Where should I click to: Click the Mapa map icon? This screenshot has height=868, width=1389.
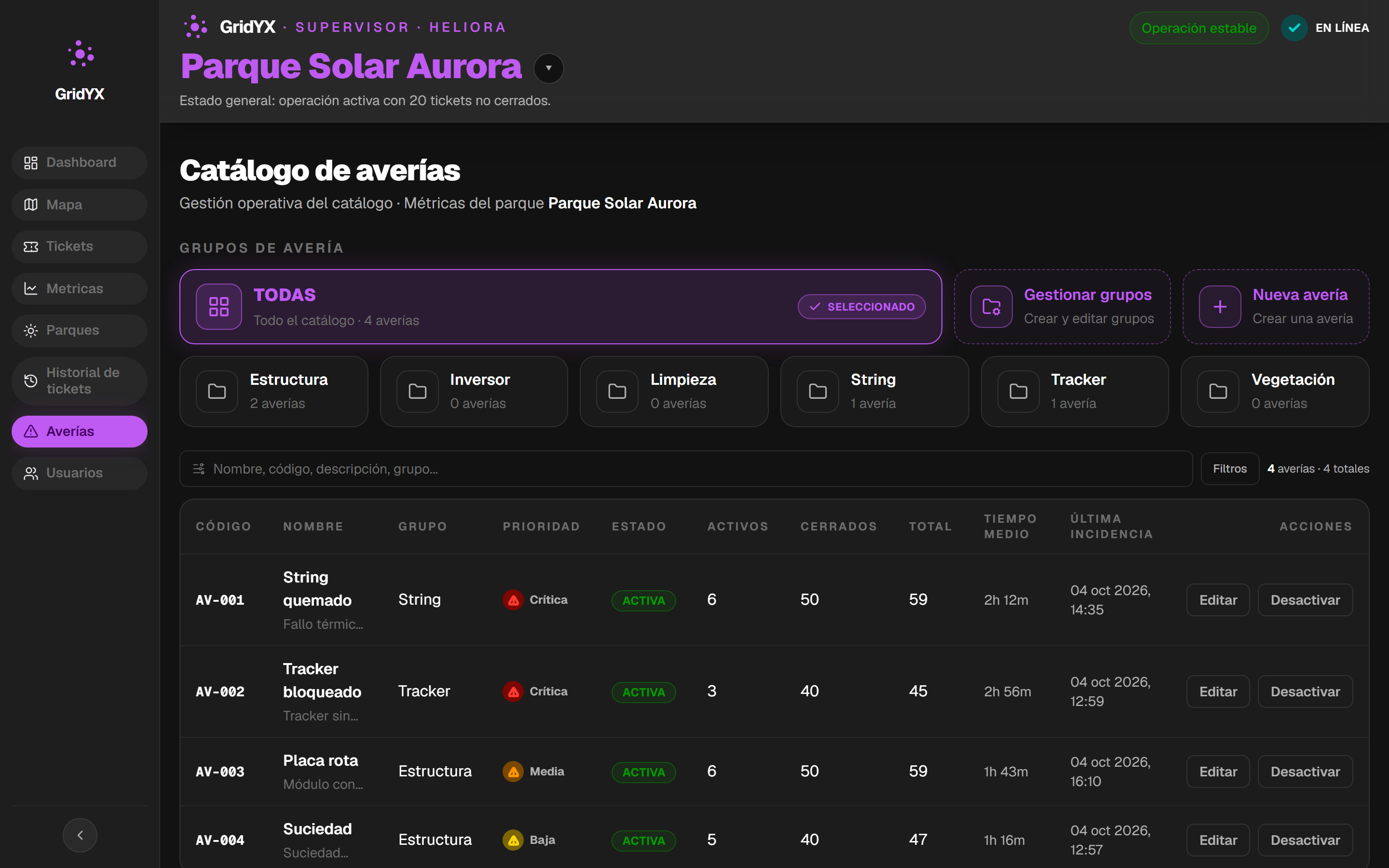[30, 205]
